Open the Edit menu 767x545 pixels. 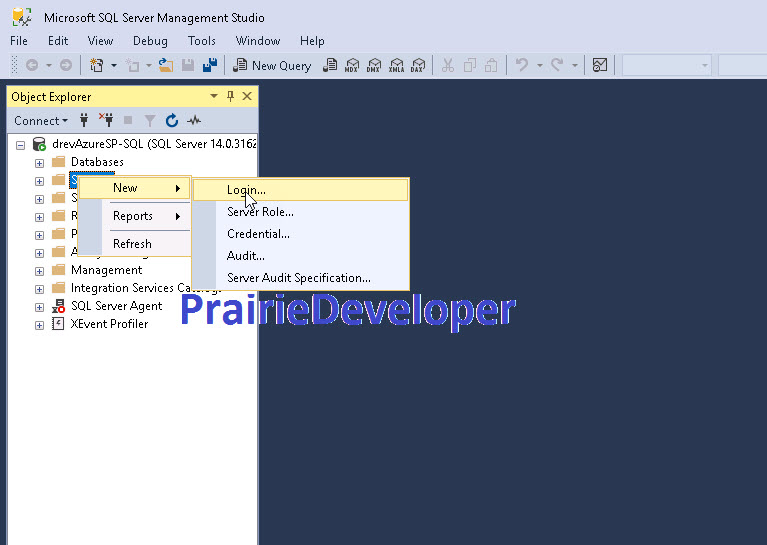[x=58, y=41]
